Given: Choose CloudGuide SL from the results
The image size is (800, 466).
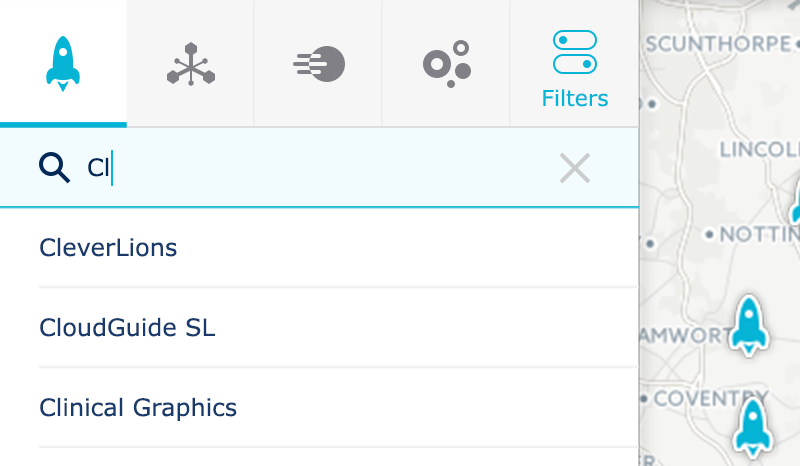Looking at the screenshot, I should click(127, 327).
